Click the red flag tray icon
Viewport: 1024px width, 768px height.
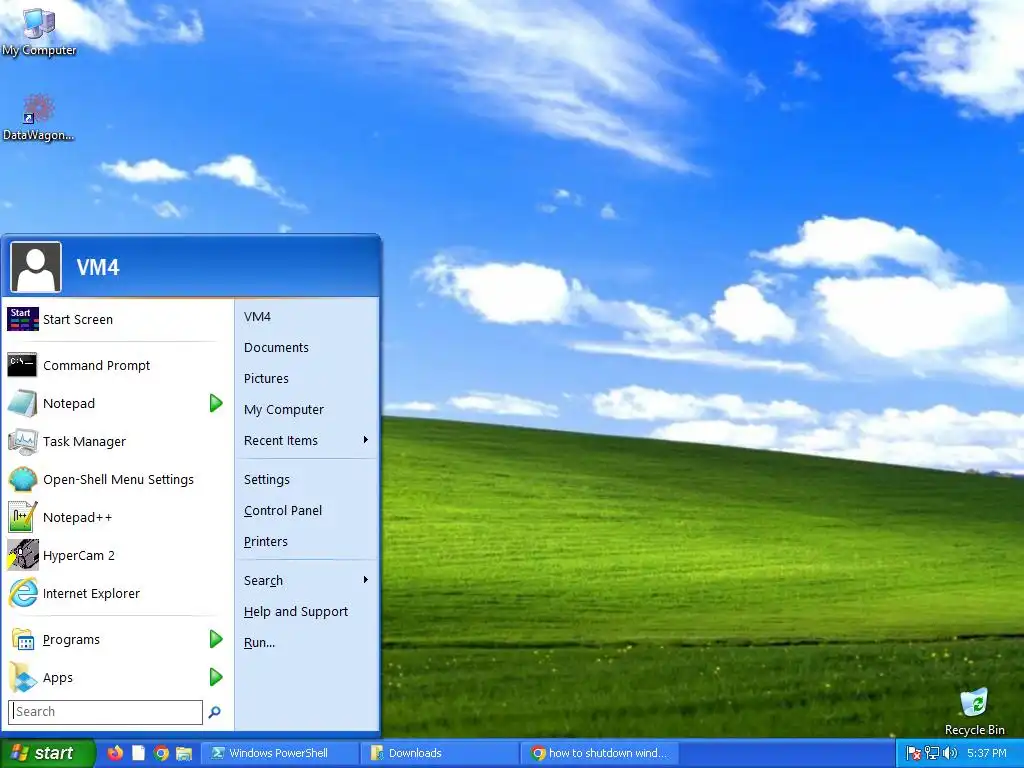click(914, 754)
